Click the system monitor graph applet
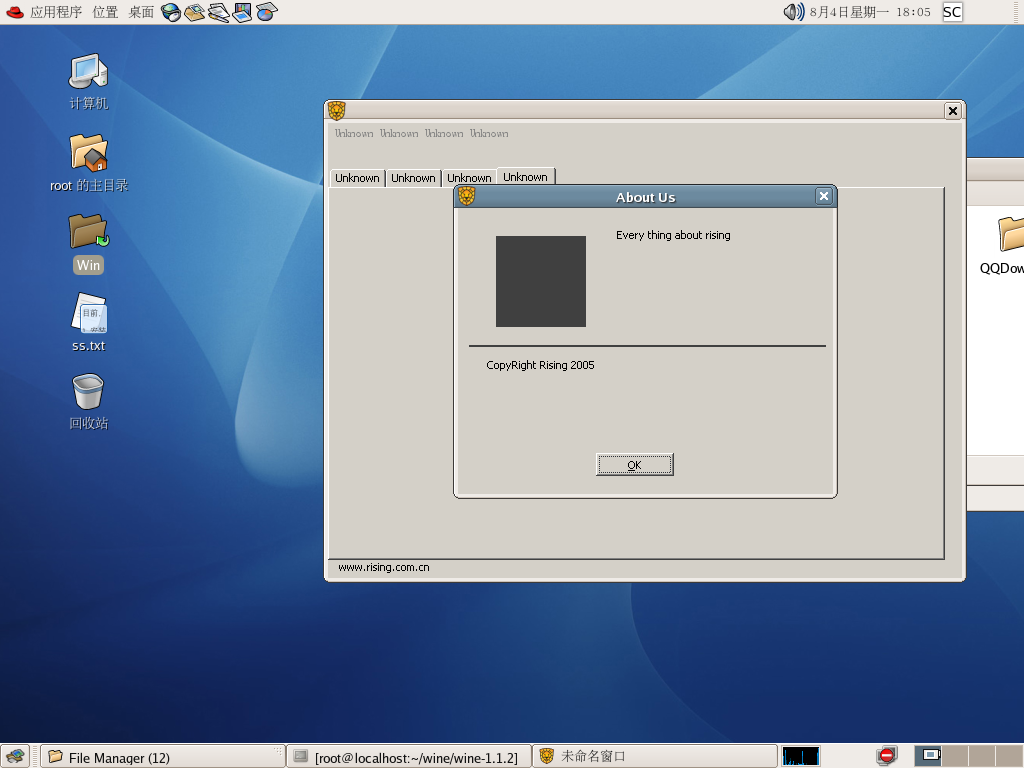Screen dimensions: 1024x768 tap(801, 756)
